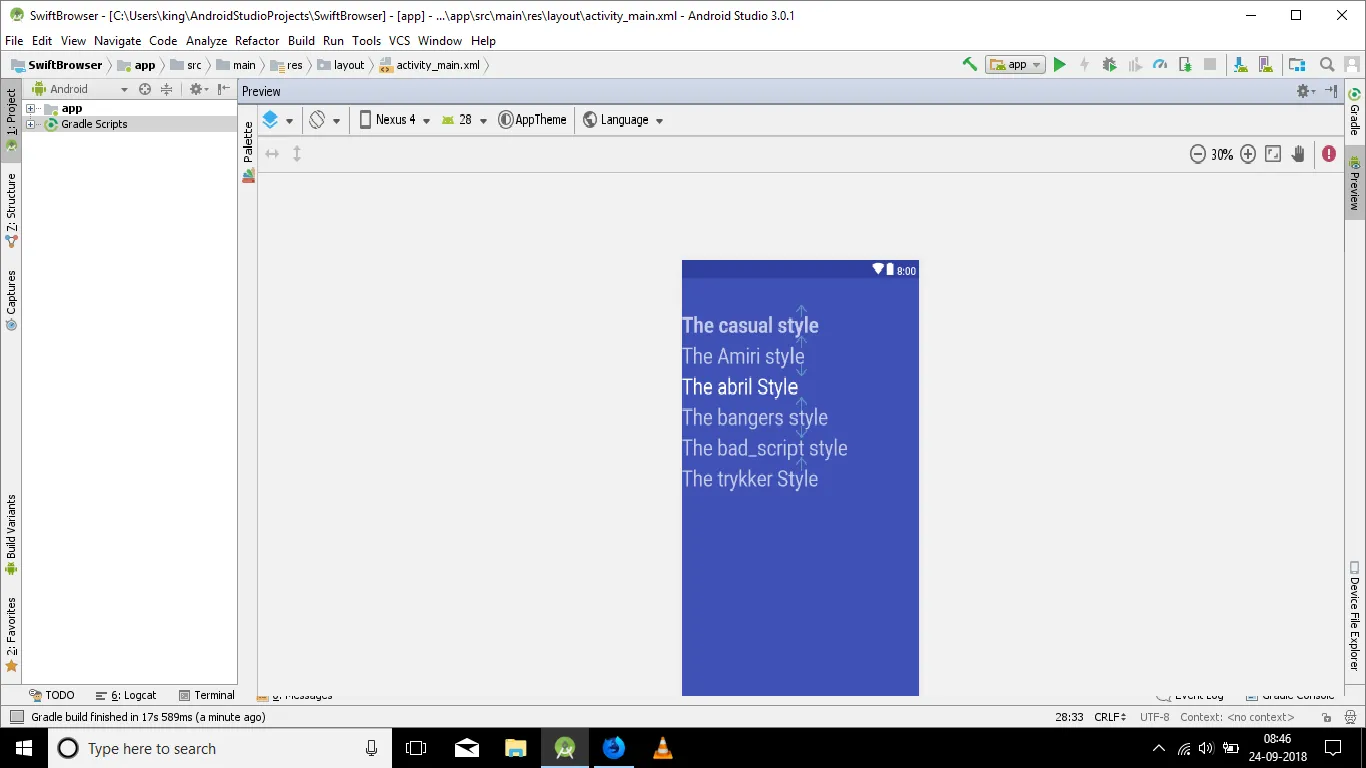Expand the Gradle Scripts tree node
The height and width of the screenshot is (768, 1366).
31,124
